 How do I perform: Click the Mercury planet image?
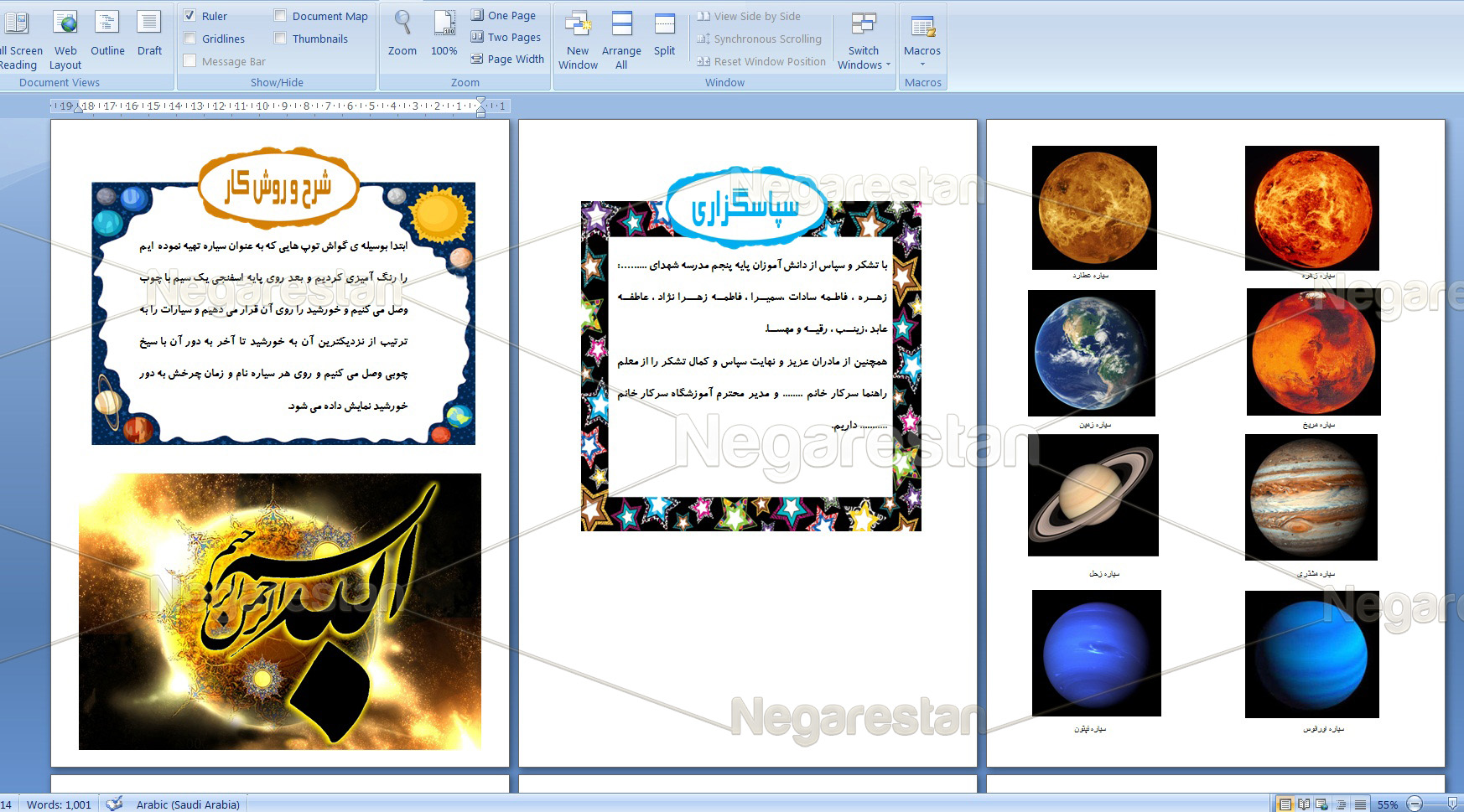click(x=1094, y=208)
